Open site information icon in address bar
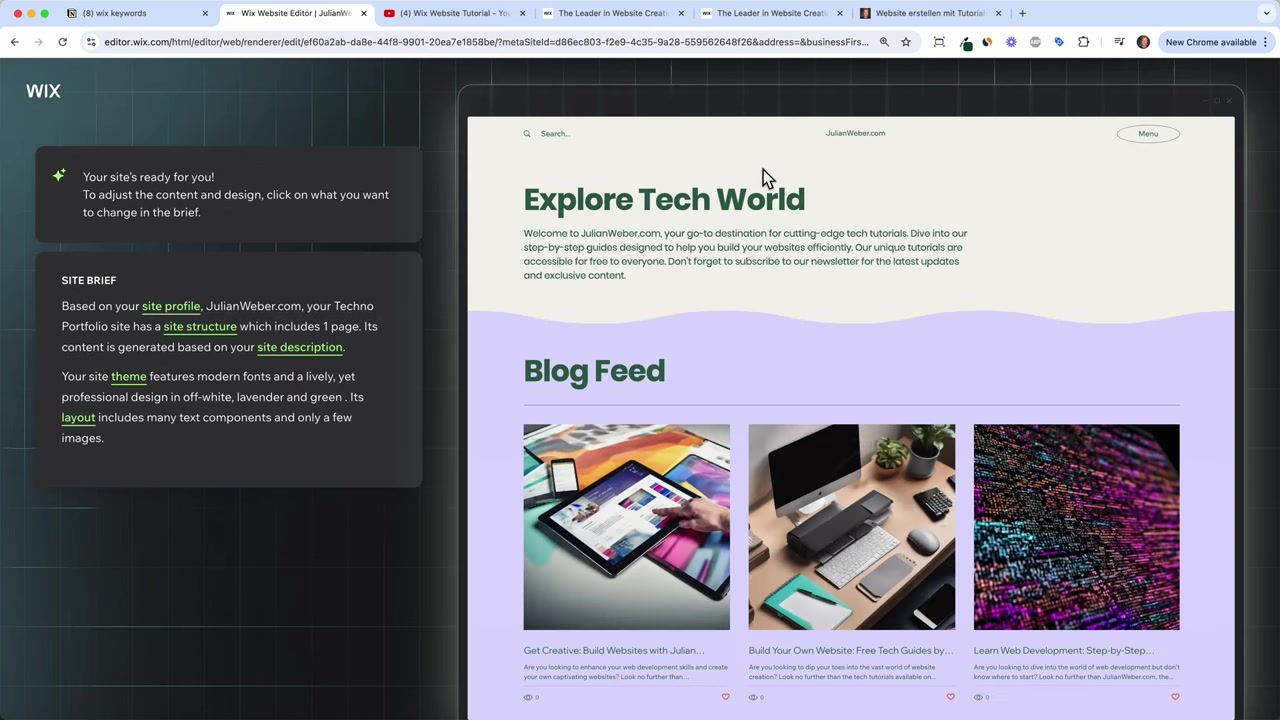1280x720 pixels. 91,42
